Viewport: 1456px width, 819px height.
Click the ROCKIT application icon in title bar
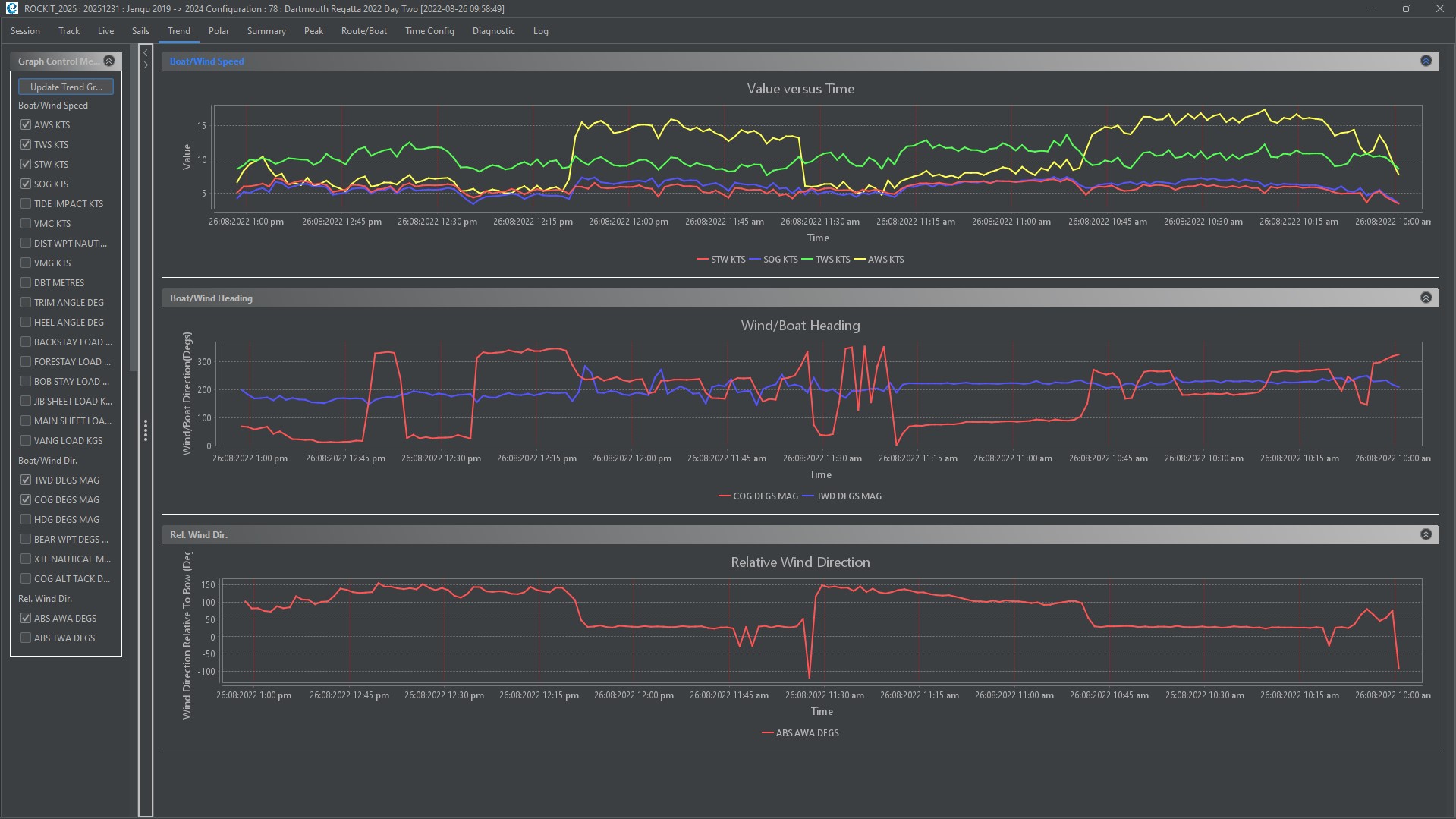point(11,8)
